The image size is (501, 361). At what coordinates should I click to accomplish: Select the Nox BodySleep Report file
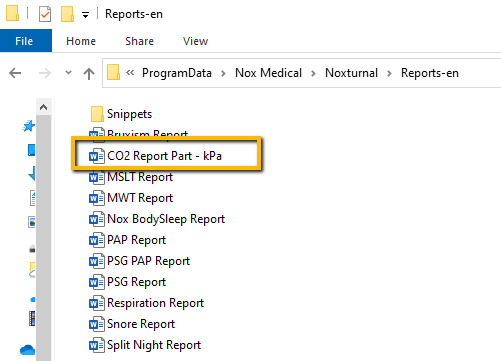[x=166, y=219]
